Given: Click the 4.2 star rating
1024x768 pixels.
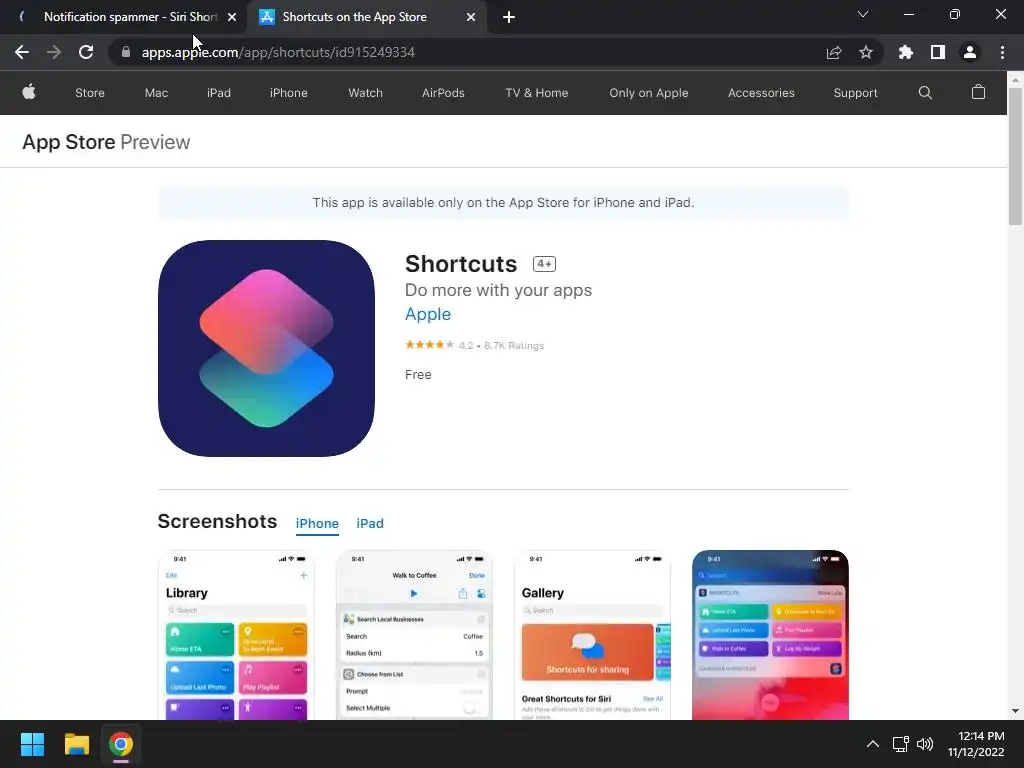Looking at the screenshot, I should click(474, 345).
